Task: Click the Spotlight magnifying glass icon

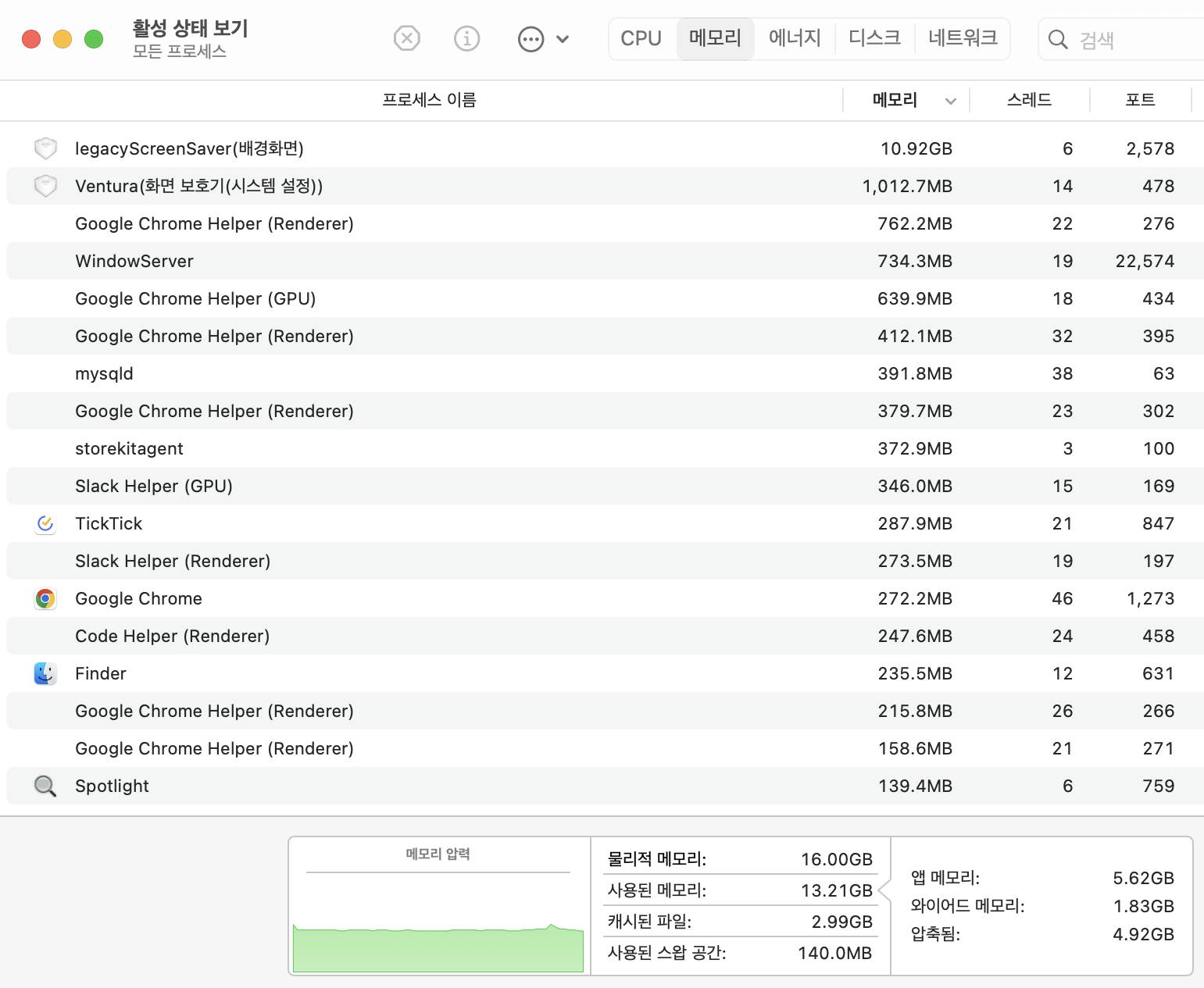Action: coord(45,786)
